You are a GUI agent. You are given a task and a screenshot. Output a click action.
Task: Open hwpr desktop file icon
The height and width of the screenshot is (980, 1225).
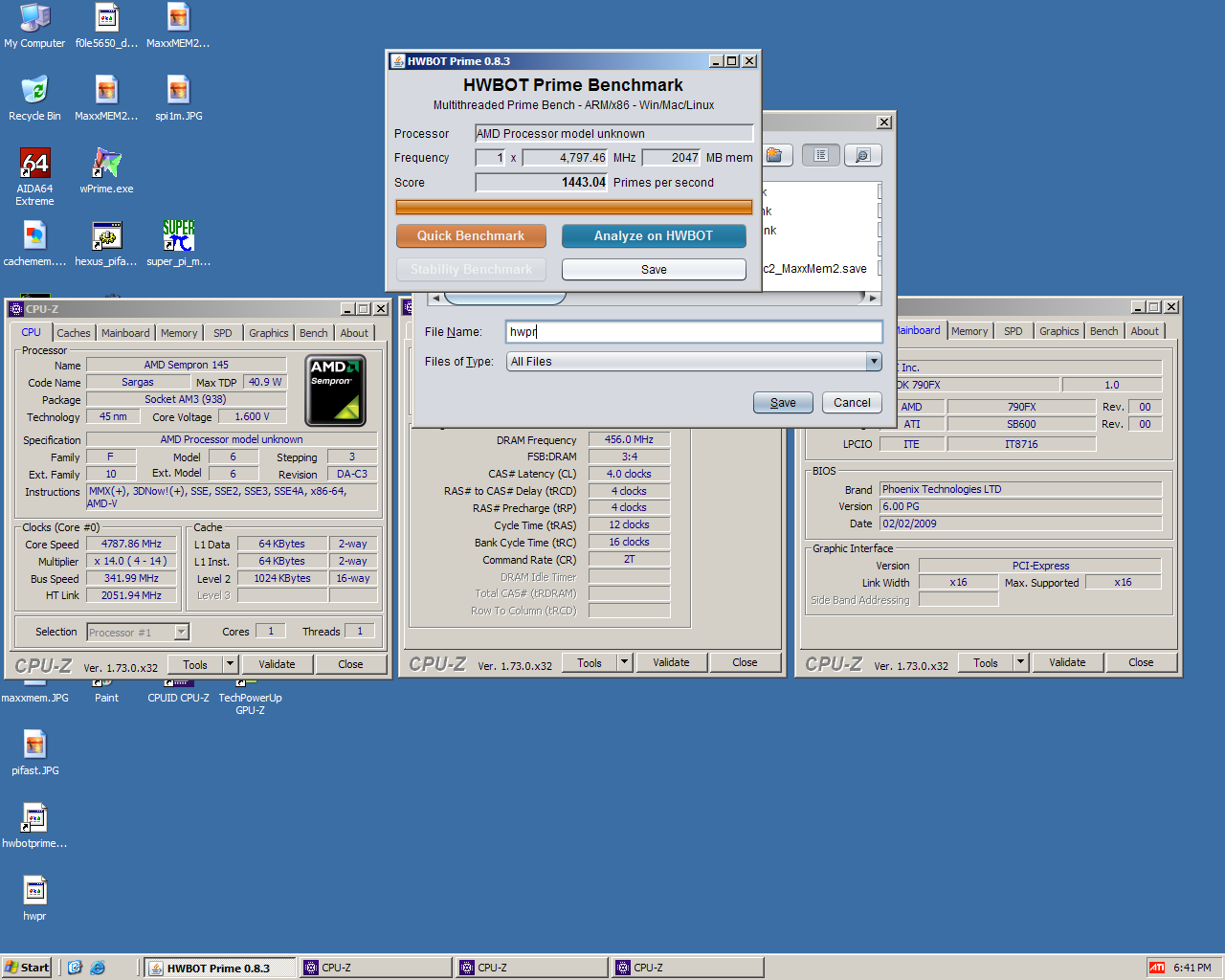click(34, 899)
